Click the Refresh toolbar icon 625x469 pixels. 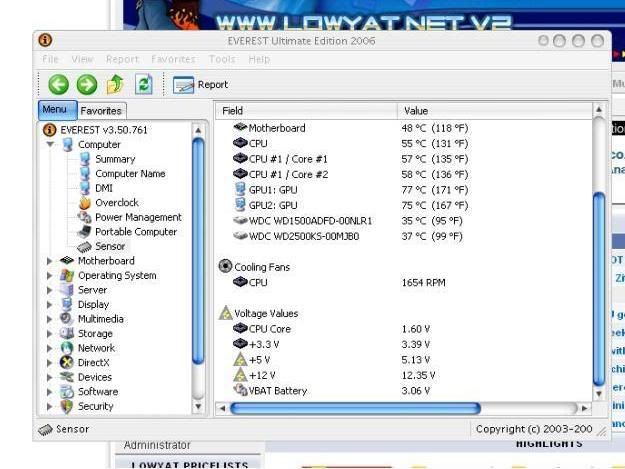tap(143, 85)
